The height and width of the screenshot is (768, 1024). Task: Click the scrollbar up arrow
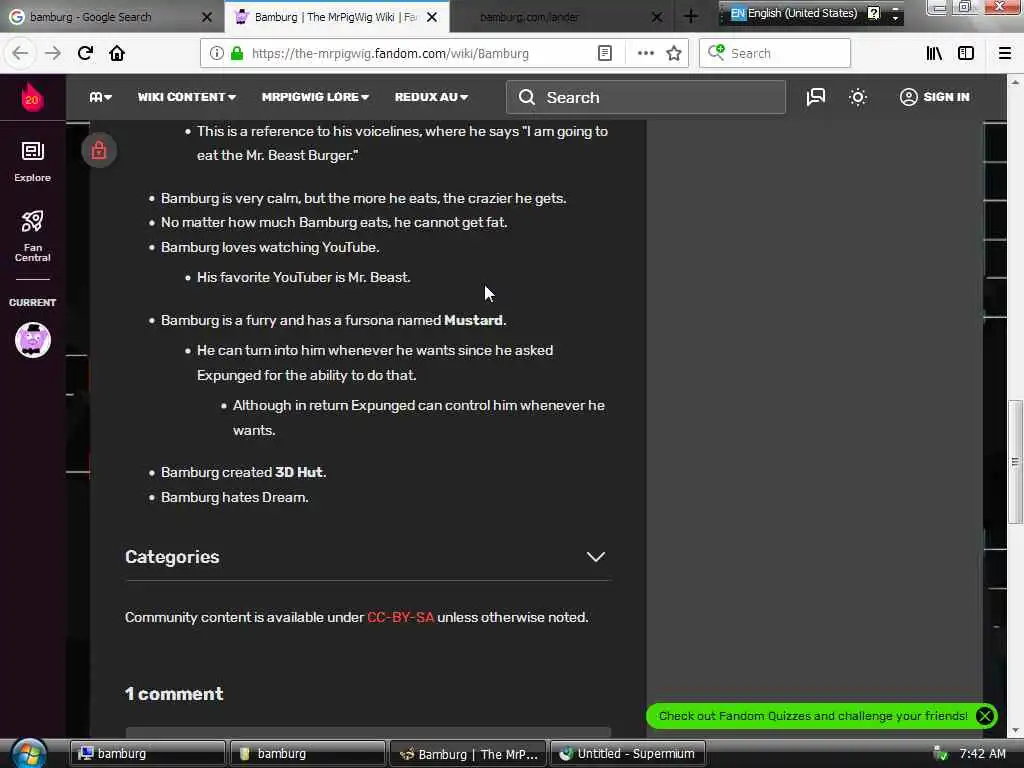[x=1015, y=82]
